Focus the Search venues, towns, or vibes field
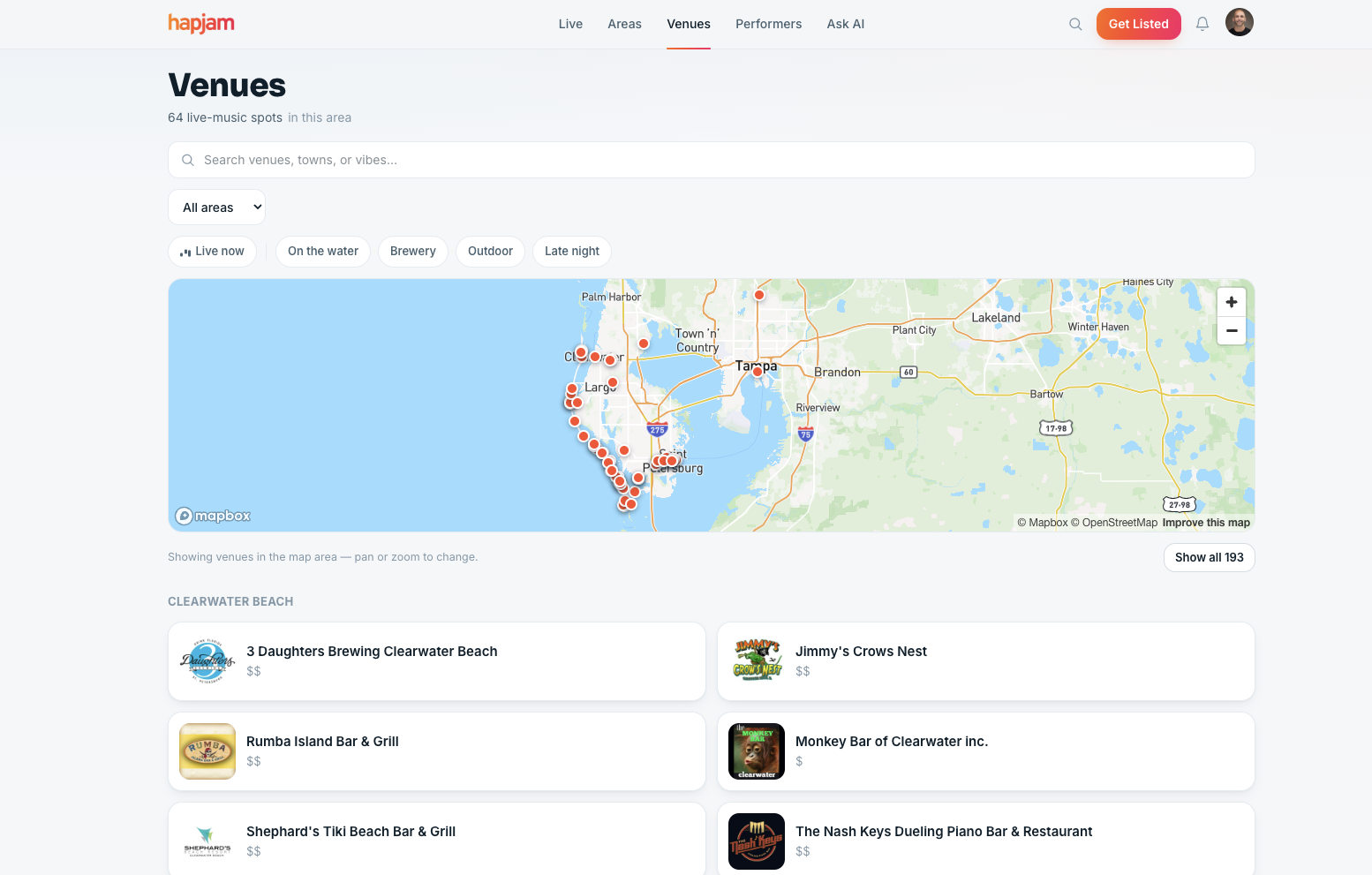This screenshot has width=1372, height=875. tap(712, 160)
